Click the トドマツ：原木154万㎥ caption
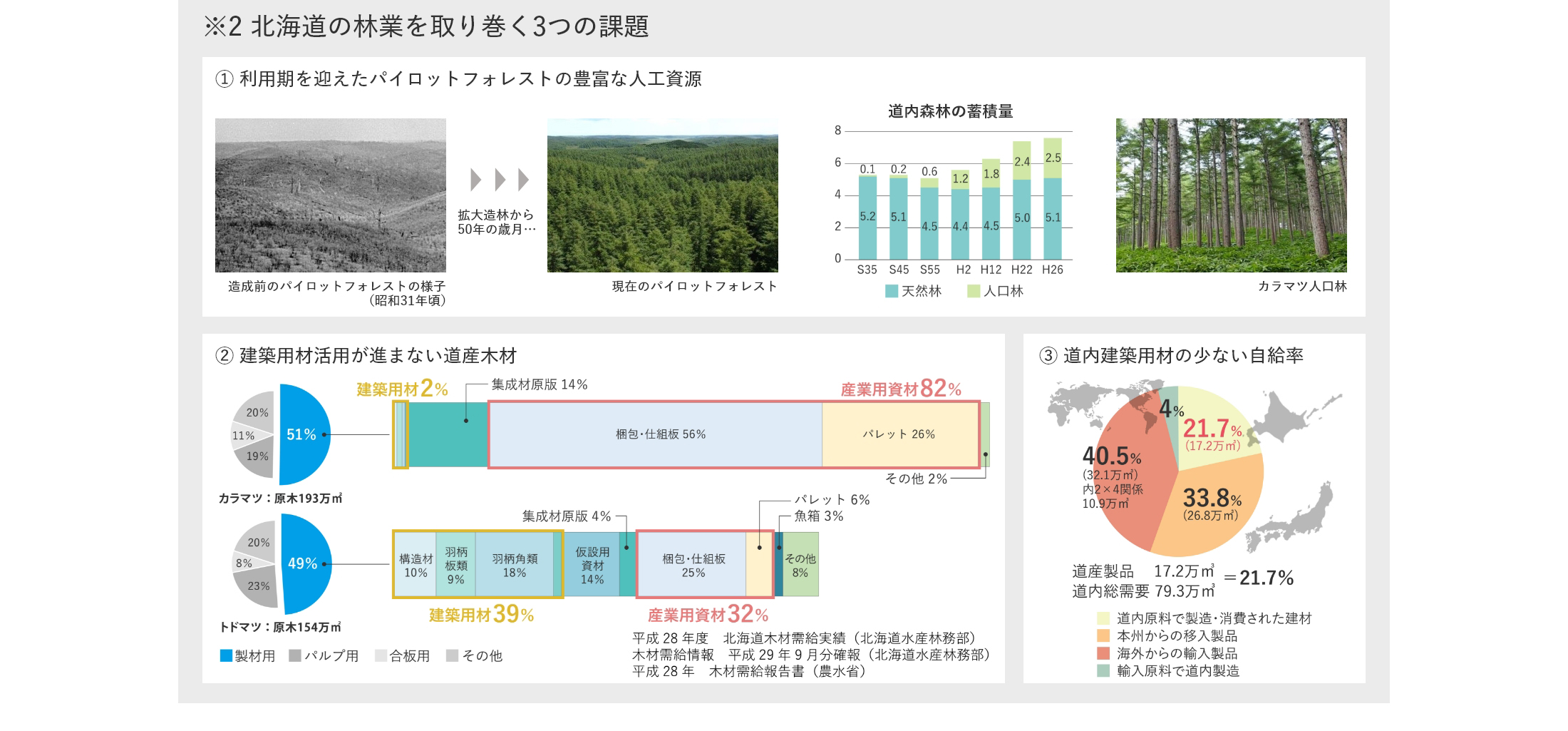 coord(280,628)
